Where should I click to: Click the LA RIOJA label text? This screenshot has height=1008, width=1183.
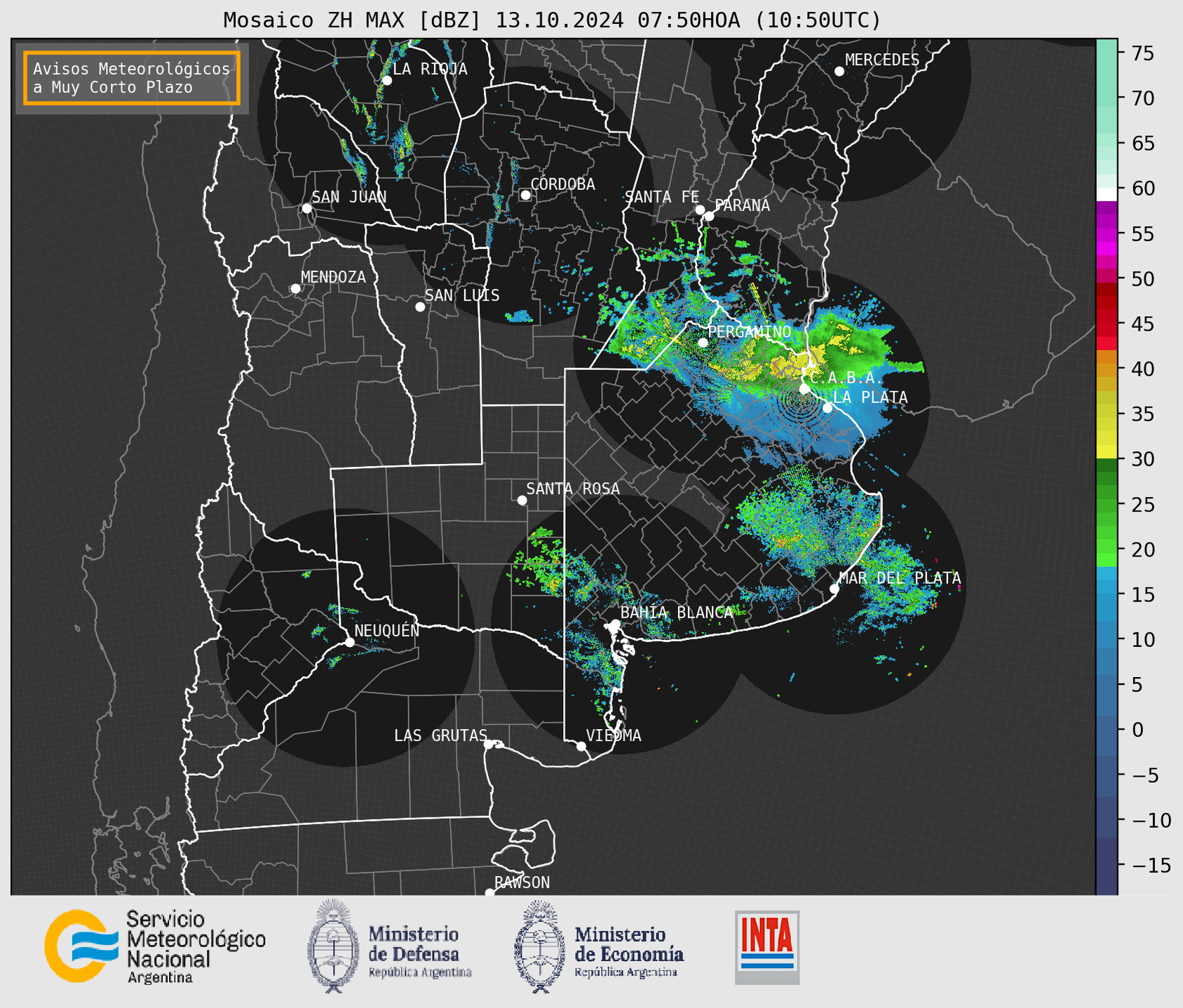pos(430,69)
